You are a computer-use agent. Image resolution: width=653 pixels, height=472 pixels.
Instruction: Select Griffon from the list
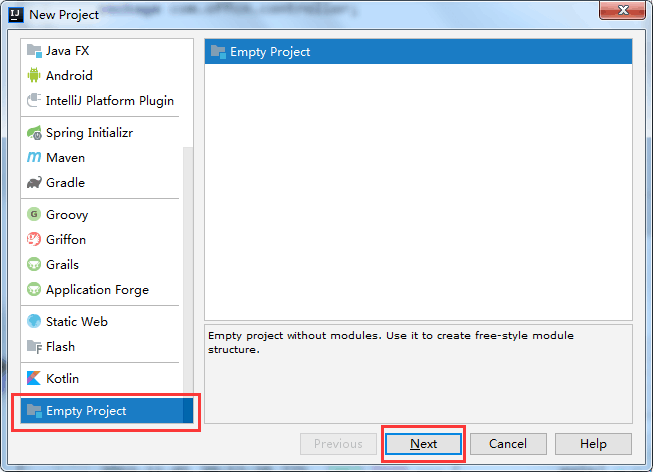[x=102, y=240]
